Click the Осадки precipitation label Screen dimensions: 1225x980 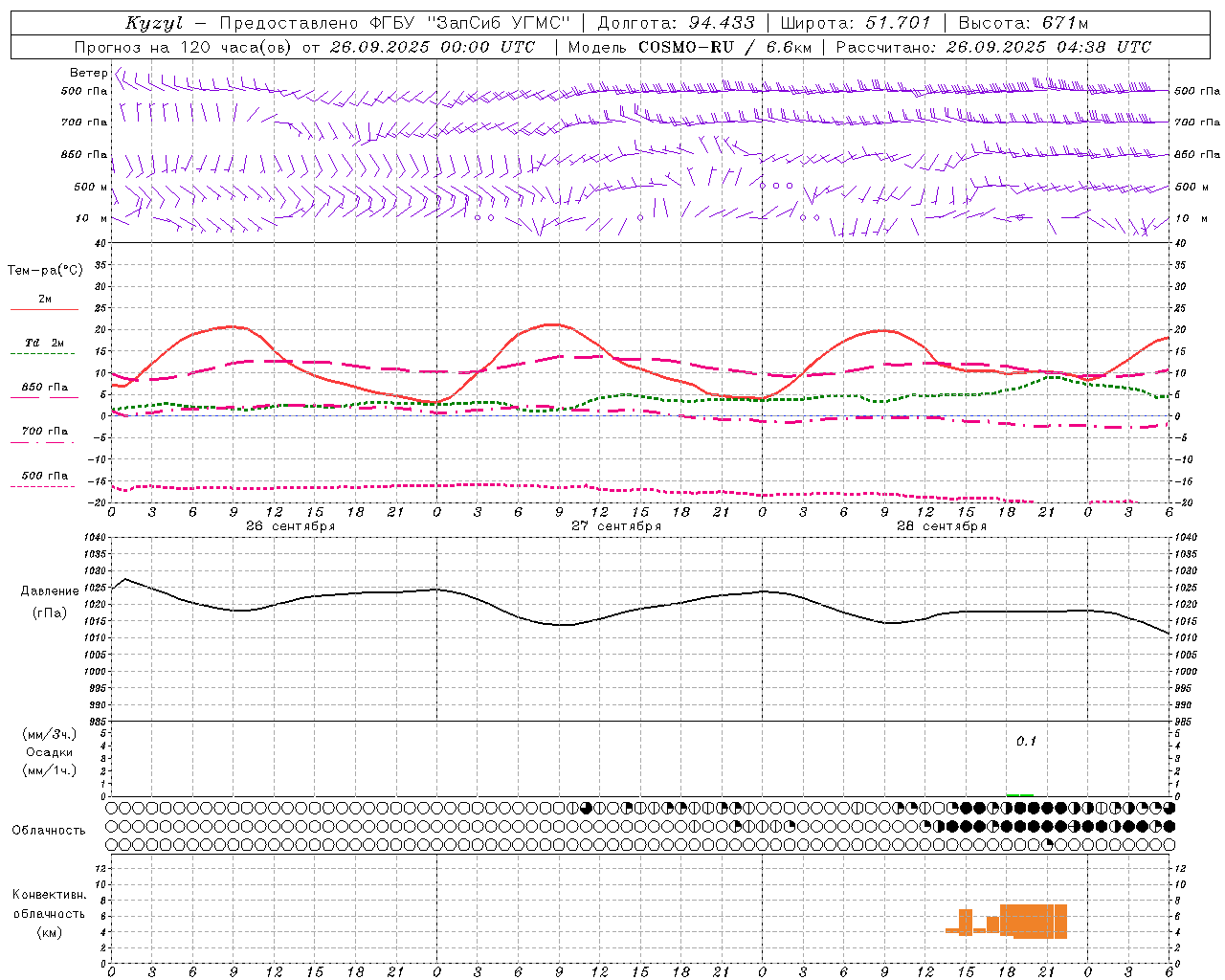(50, 752)
